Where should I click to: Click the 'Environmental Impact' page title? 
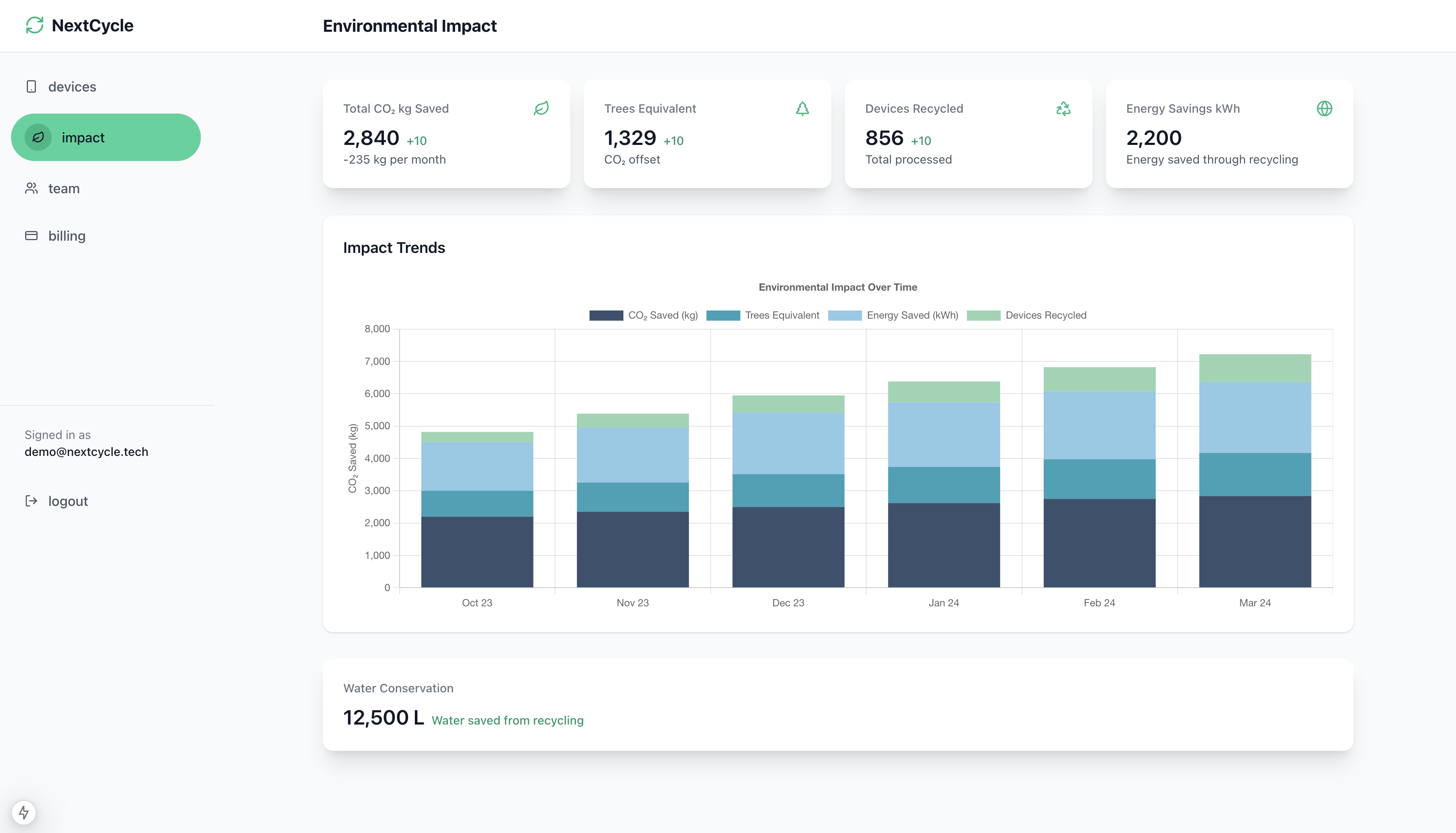[410, 26]
